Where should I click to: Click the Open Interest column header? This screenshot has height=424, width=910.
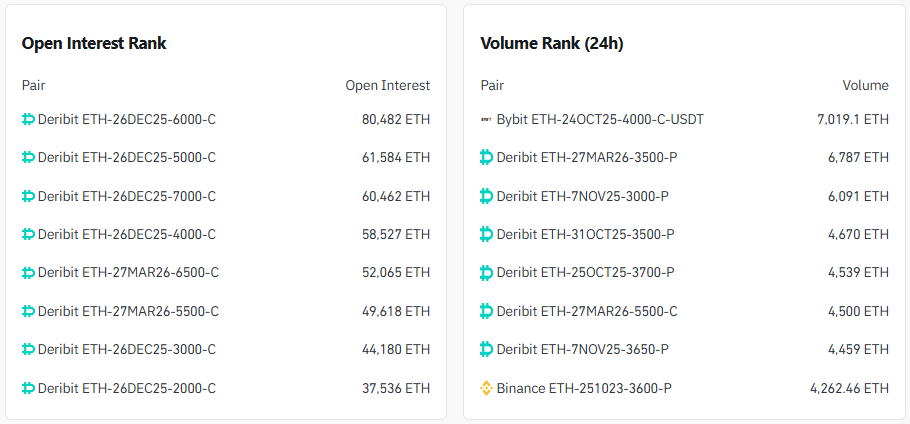[x=387, y=85]
